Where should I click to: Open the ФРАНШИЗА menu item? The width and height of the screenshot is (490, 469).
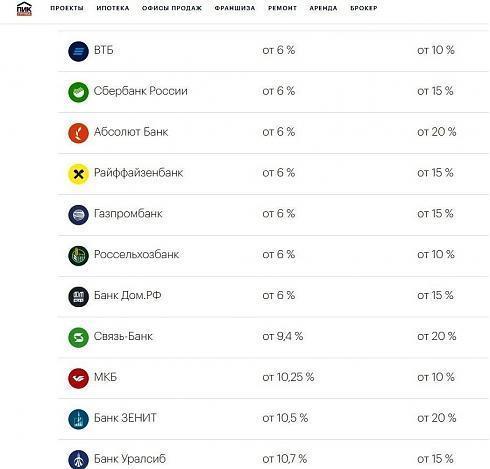235,8
